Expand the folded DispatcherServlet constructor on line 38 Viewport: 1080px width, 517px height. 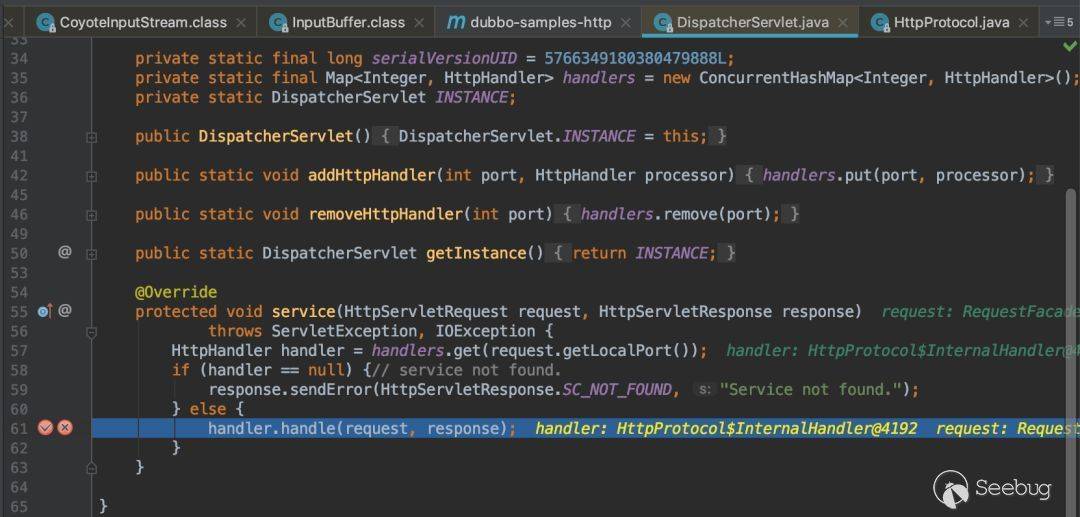92,137
